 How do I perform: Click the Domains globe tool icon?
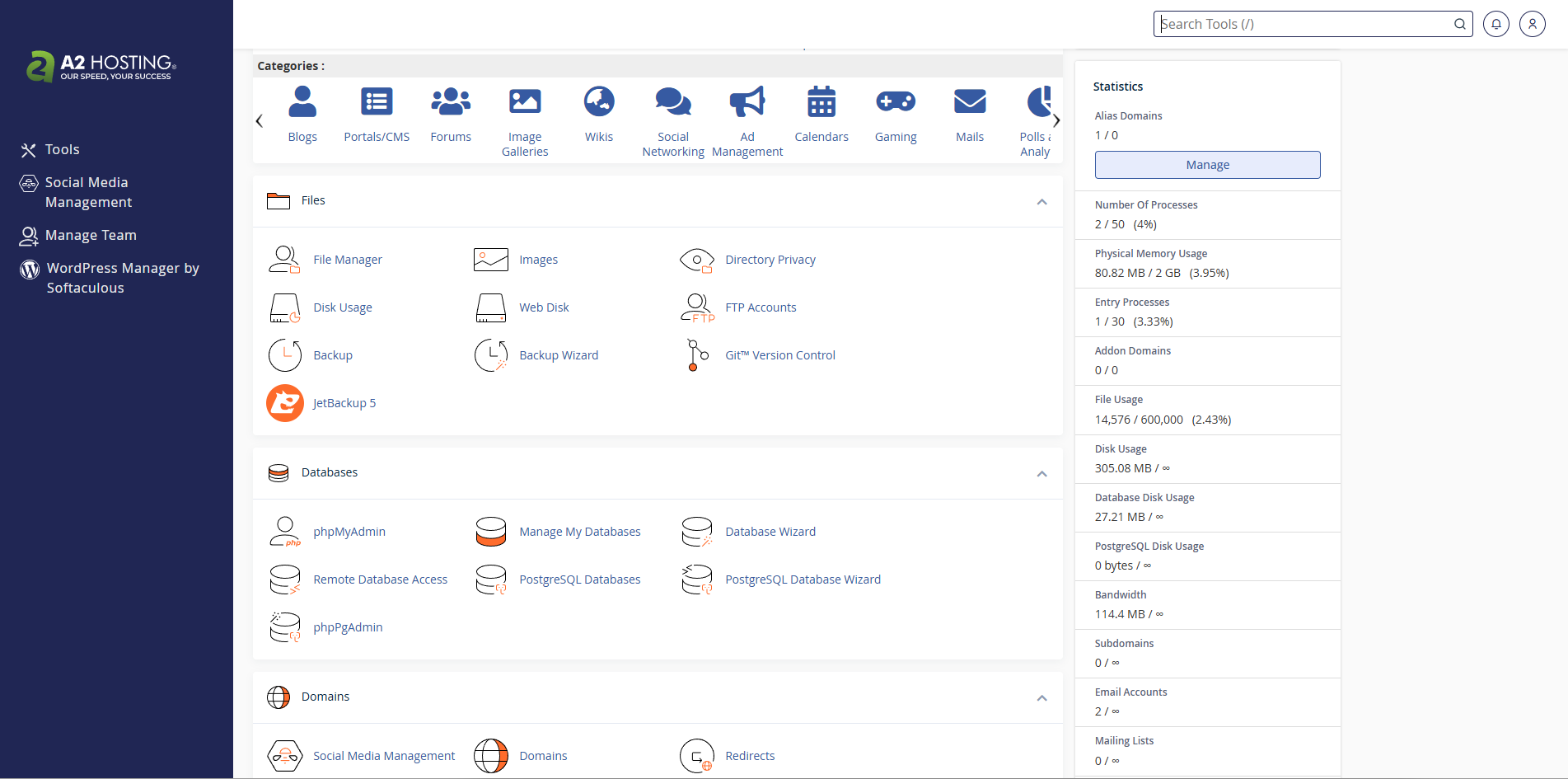(x=491, y=756)
